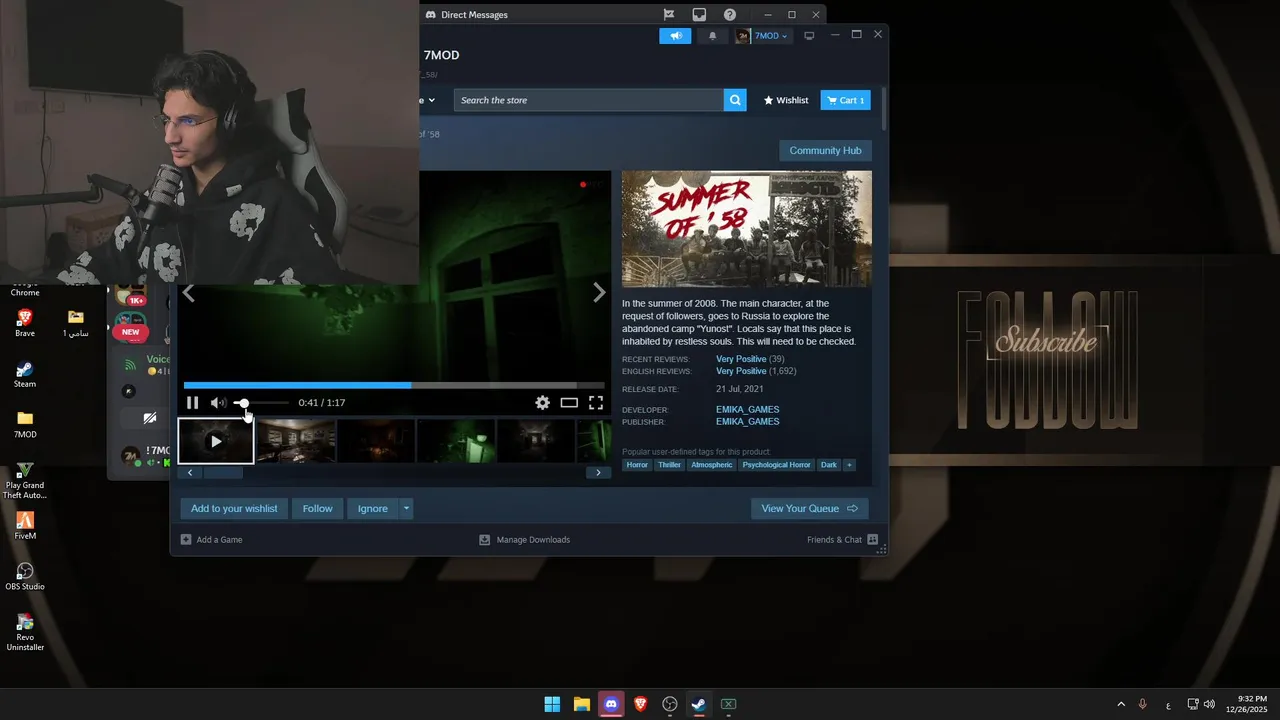This screenshot has width=1280, height=720.
Task: Open Manage Downloads
Action: 524,540
